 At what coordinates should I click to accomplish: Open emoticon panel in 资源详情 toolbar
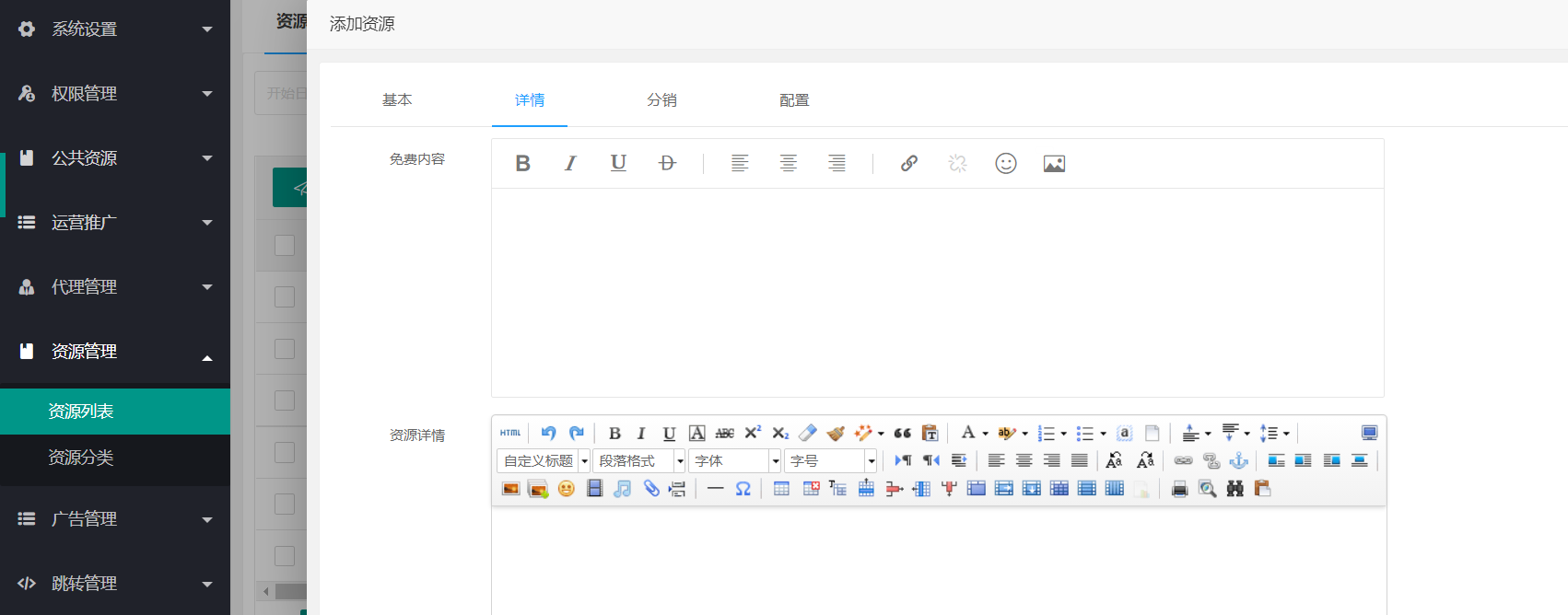pyautogui.click(x=567, y=489)
